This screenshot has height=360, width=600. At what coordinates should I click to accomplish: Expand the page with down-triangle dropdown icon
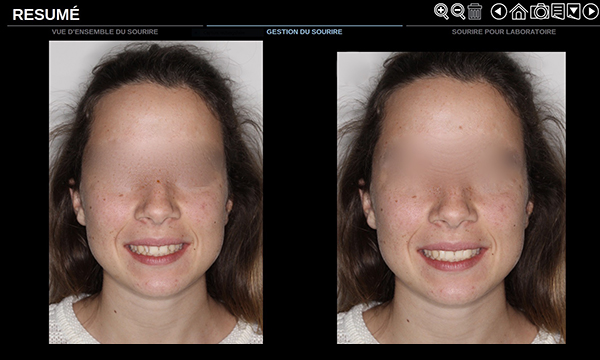tap(574, 11)
